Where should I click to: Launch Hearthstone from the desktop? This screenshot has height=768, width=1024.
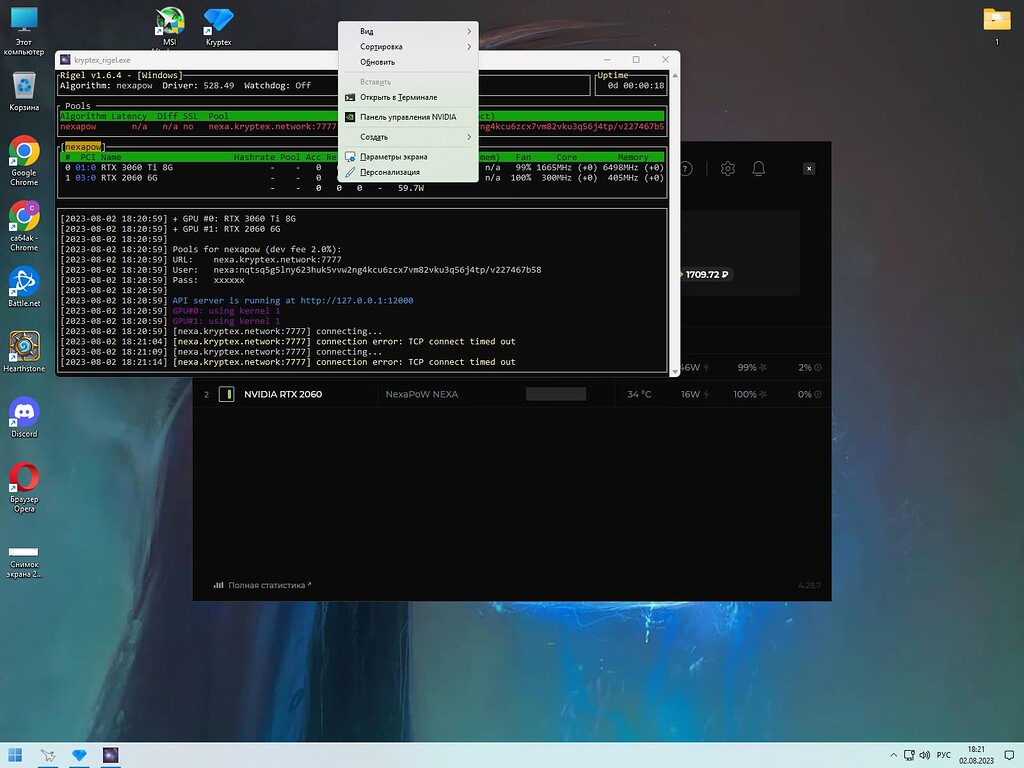22,349
